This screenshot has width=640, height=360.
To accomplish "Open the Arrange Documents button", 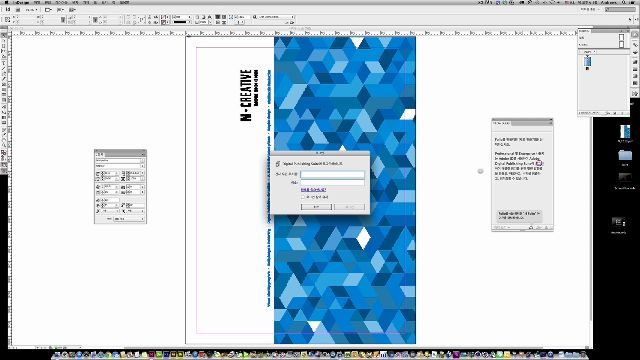I will click(72, 9).
